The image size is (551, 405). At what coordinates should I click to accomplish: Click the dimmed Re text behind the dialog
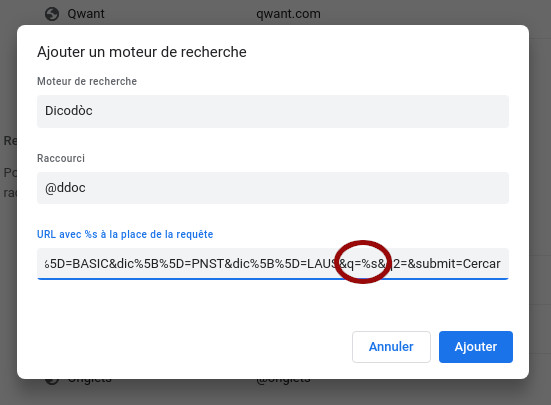[x=10, y=141]
